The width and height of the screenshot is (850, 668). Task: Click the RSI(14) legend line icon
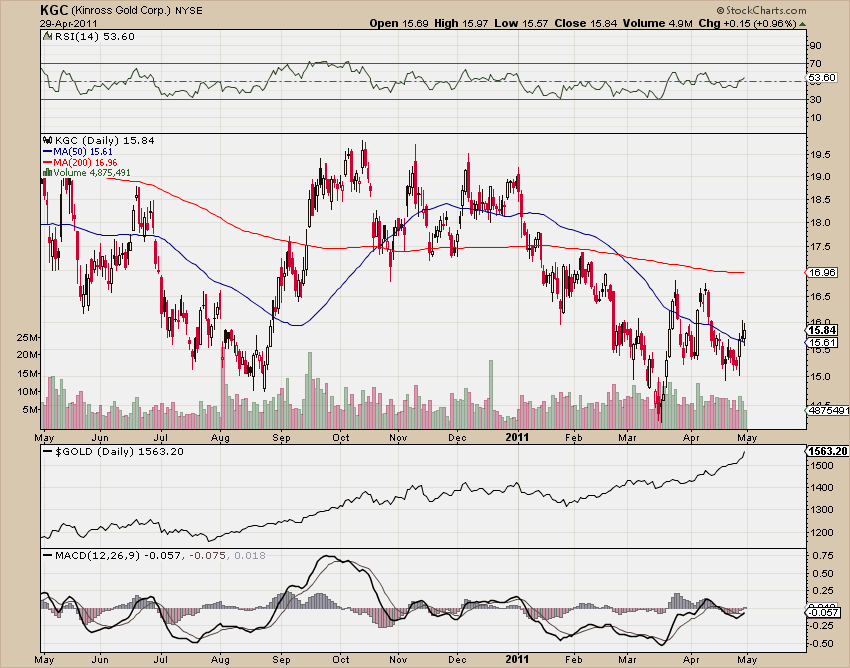tap(48, 36)
